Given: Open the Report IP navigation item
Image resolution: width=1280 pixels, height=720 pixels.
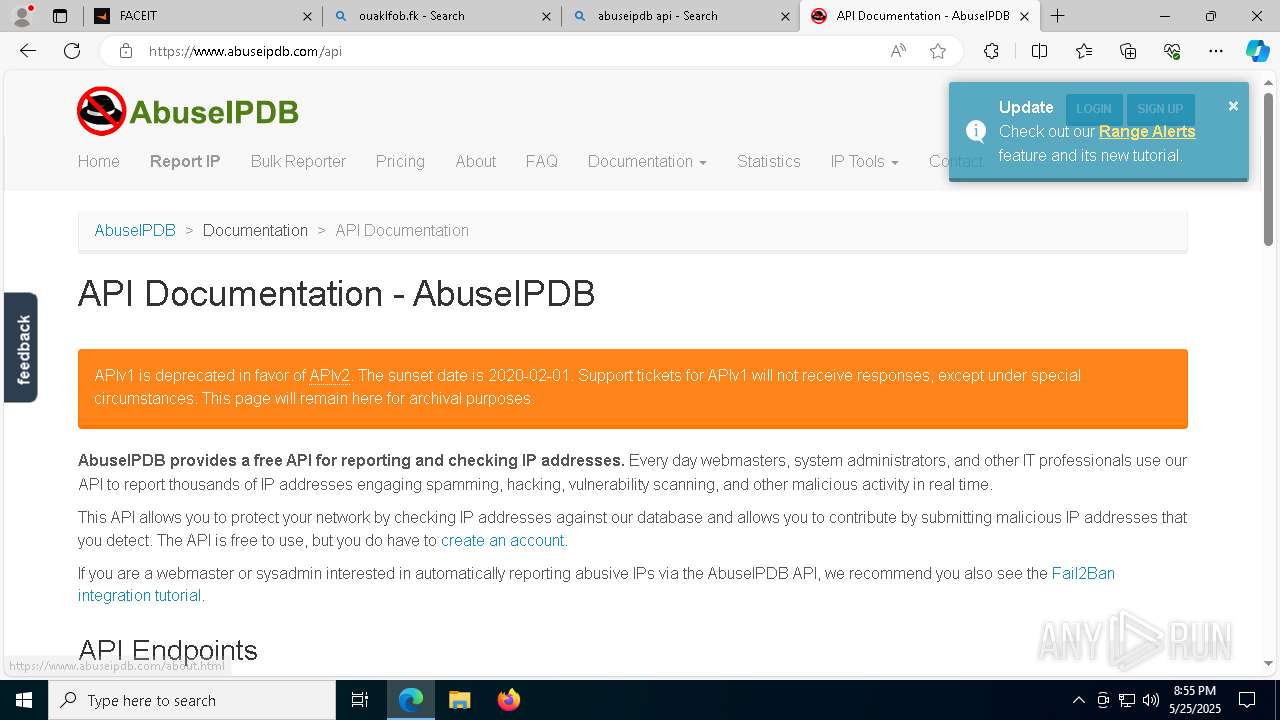Looking at the screenshot, I should 185,161.
